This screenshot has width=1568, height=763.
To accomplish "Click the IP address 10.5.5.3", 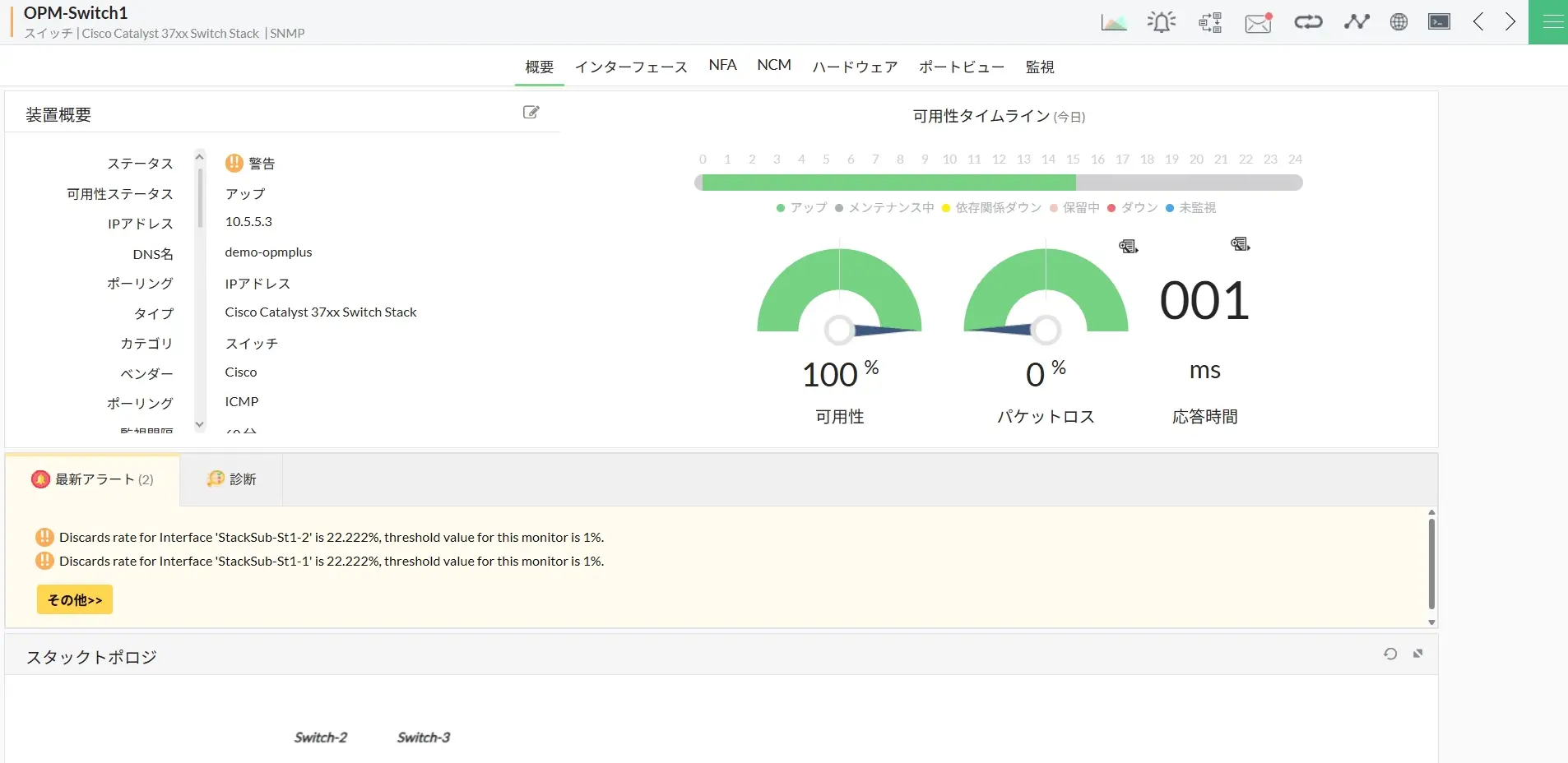I will click(x=248, y=222).
